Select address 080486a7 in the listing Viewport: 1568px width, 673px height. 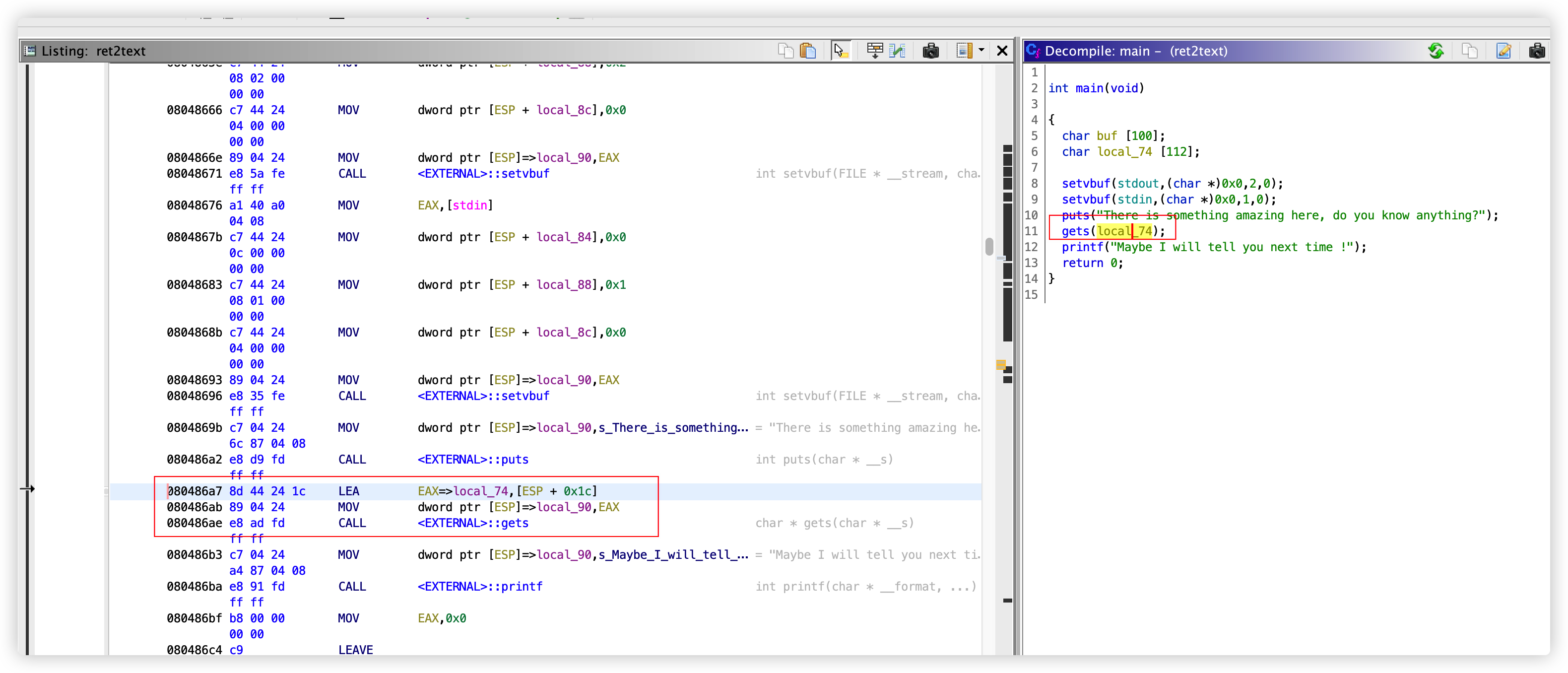pos(194,491)
